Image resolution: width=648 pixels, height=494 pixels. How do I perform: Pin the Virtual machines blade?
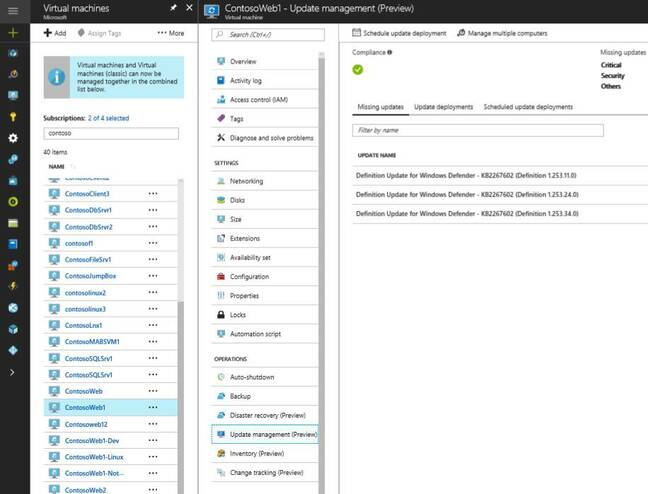click(x=174, y=8)
